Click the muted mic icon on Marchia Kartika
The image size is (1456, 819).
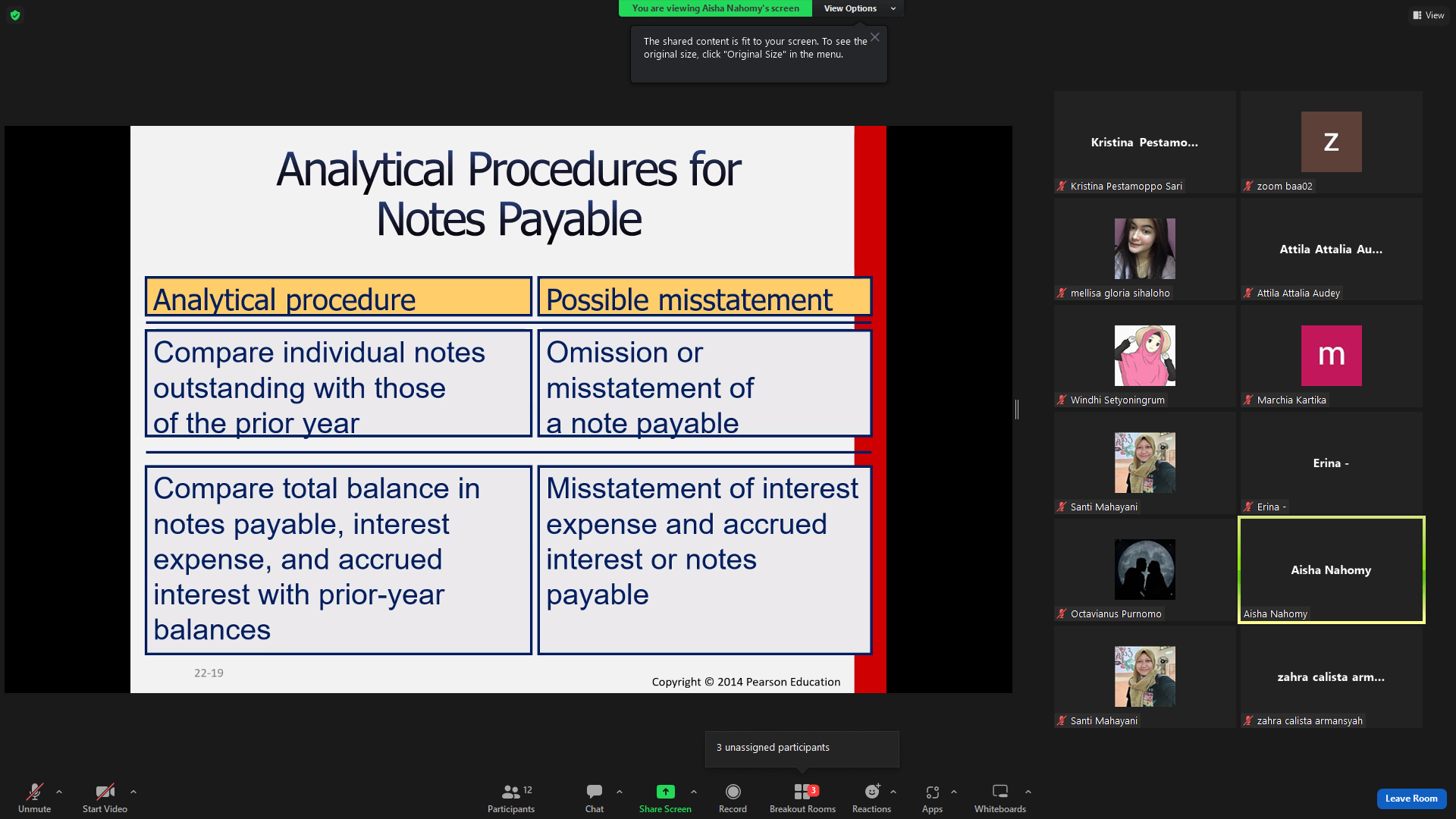(1248, 400)
